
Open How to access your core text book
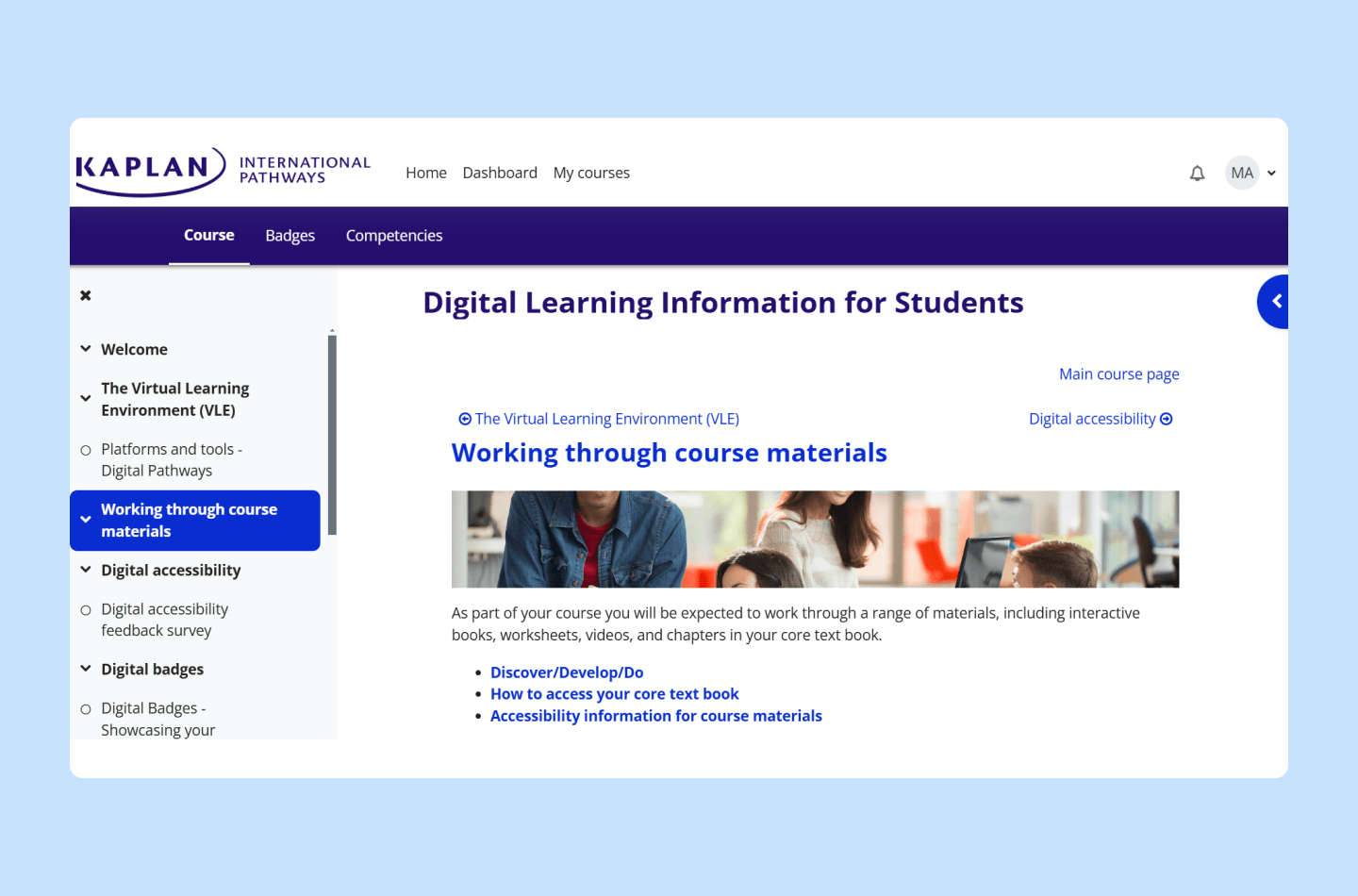click(614, 693)
